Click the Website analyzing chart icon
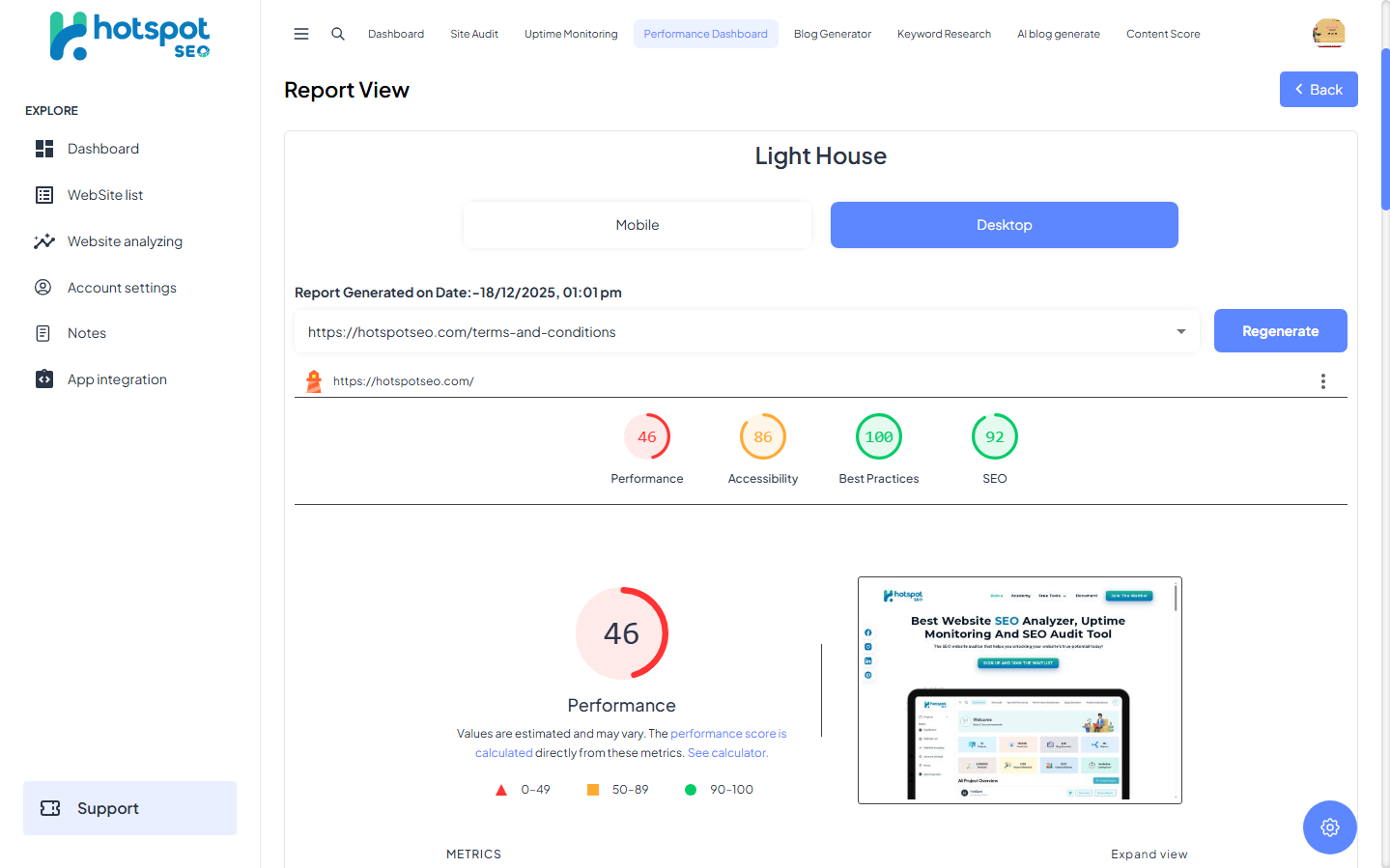 point(44,241)
